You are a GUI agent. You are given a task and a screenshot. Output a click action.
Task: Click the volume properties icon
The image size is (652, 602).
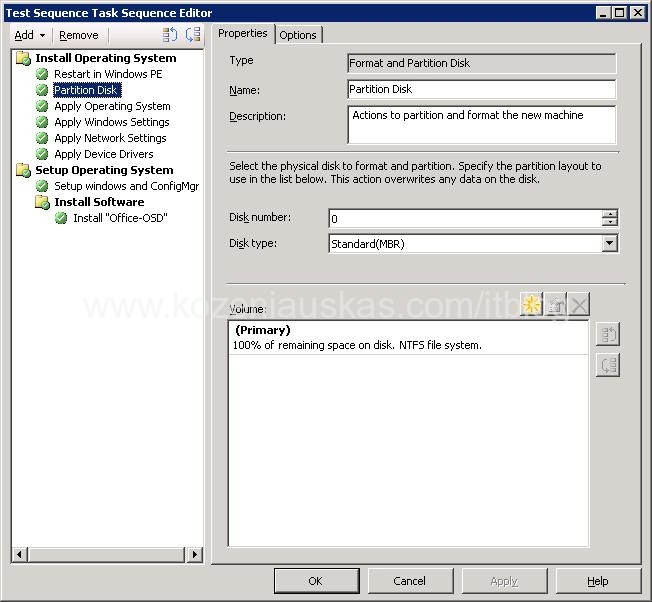[x=555, y=306]
